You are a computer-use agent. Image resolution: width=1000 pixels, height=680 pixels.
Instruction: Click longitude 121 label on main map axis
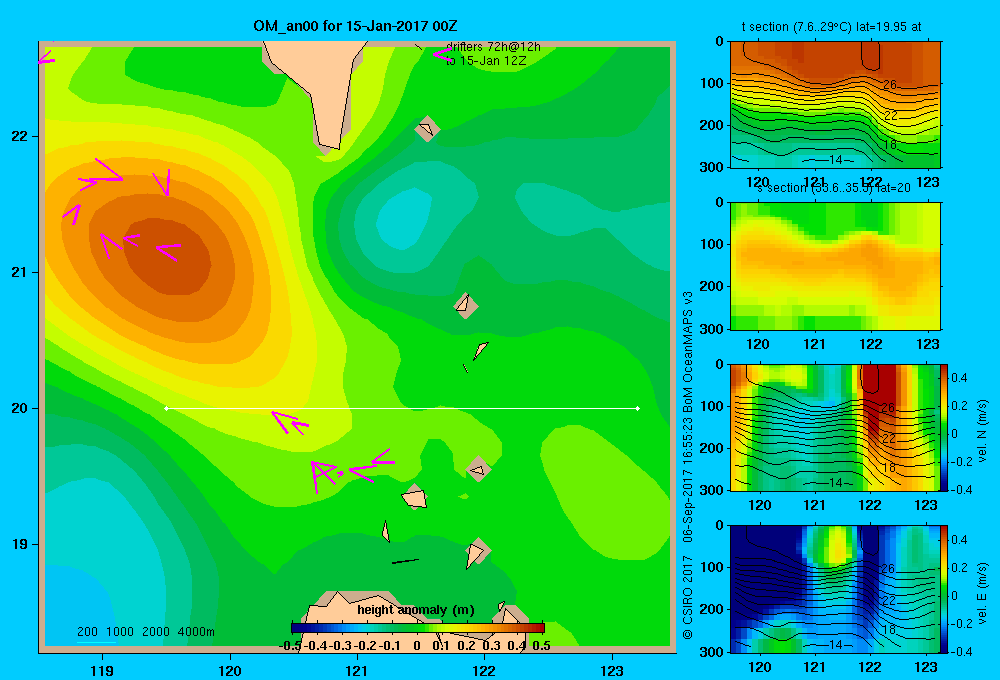357,670
